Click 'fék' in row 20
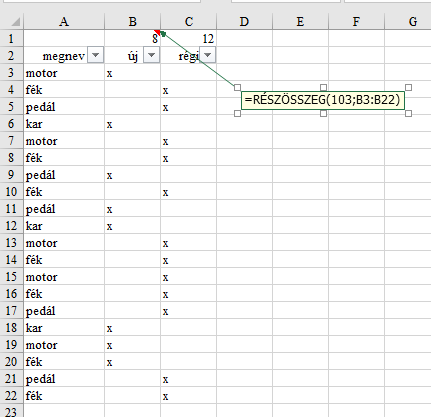Screen dimensions: 431x417 click(x=34, y=362)
